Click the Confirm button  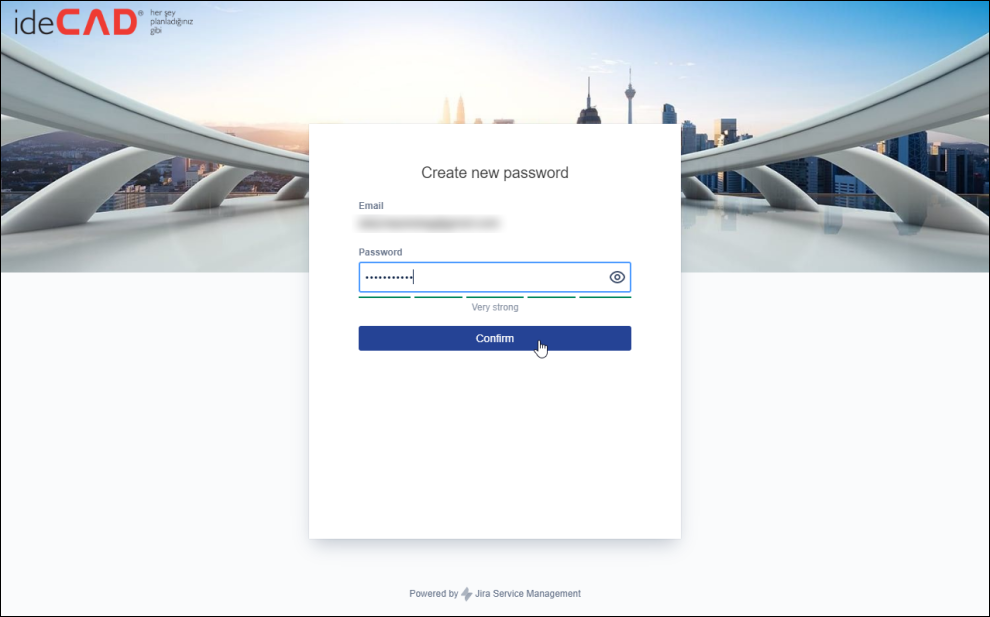point(494,338)
